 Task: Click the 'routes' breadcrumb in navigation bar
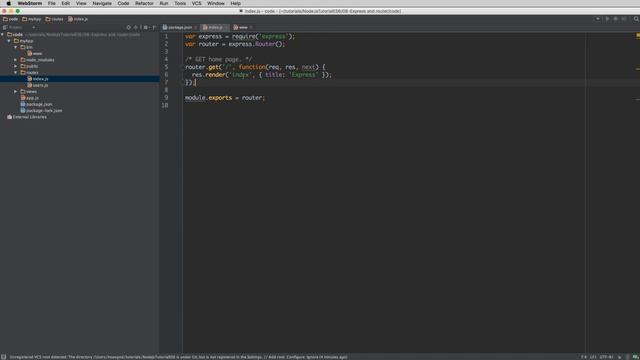(x=55, y=19)
